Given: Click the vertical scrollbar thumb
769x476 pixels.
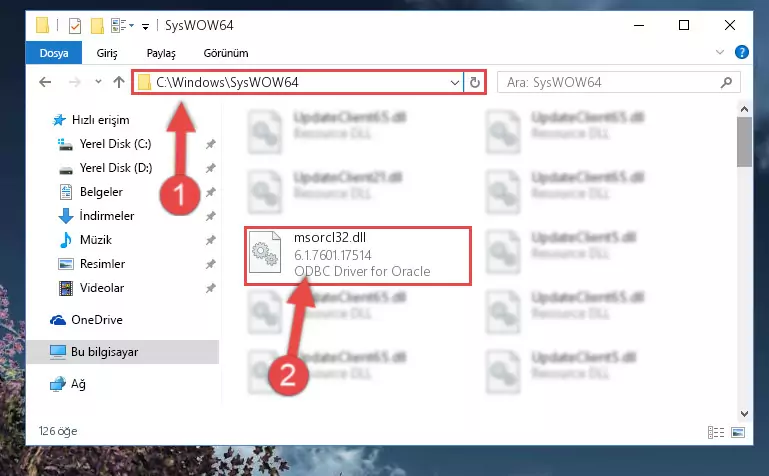Looking at the screenshot, I should coord(744,142).
